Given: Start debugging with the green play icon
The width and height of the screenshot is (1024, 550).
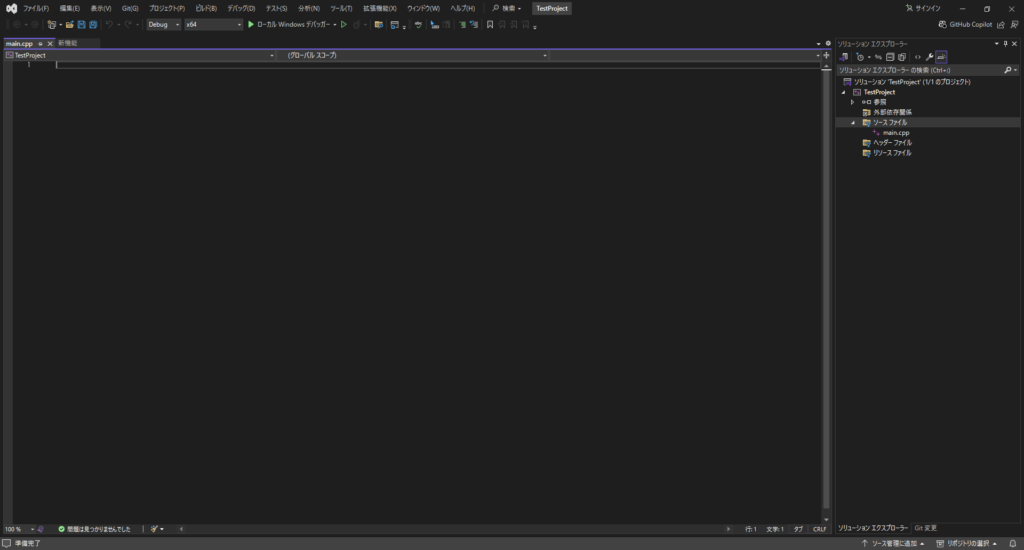Looking at the screenshot, I should [251, 24].
